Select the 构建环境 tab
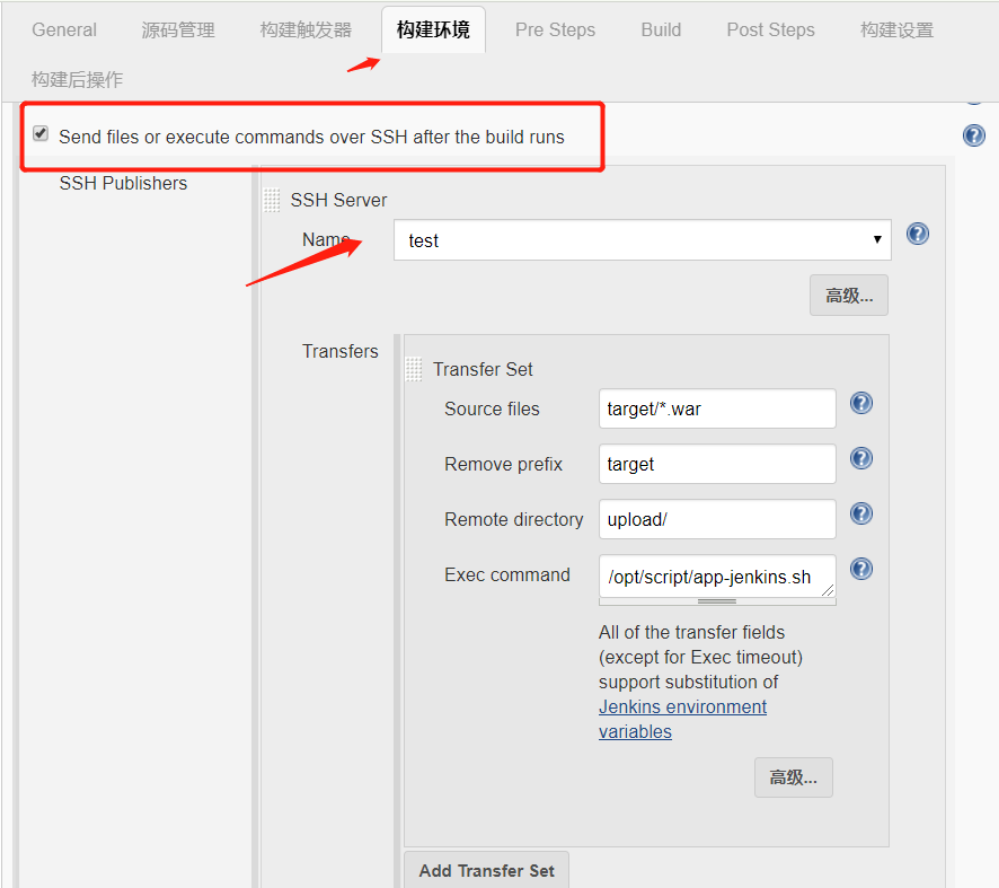This screenshot has height=888, width=999. [433, 30]
